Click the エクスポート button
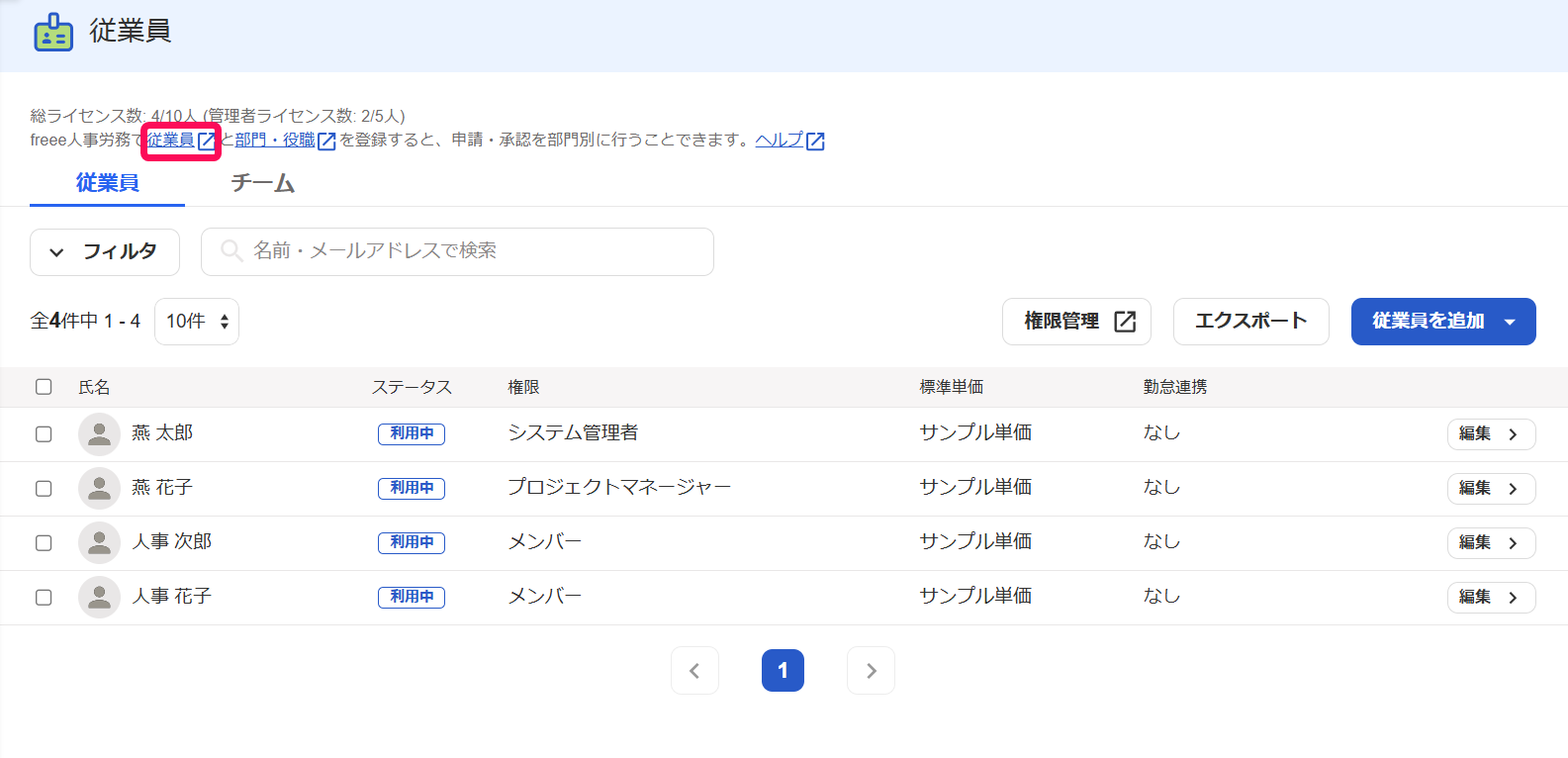The height and width of the screenshot is (758, 1568). [x=1250, y=322]
